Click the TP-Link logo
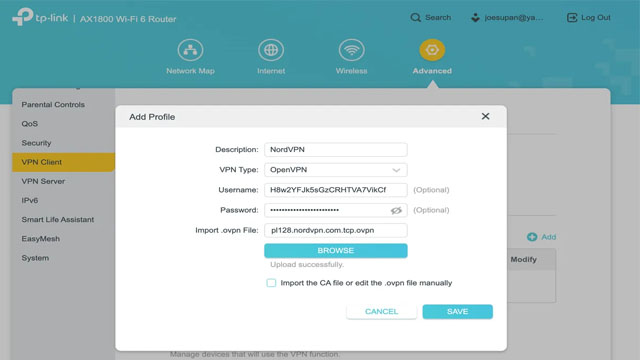The height and width of the screenshot is (360, 640). 40,18
